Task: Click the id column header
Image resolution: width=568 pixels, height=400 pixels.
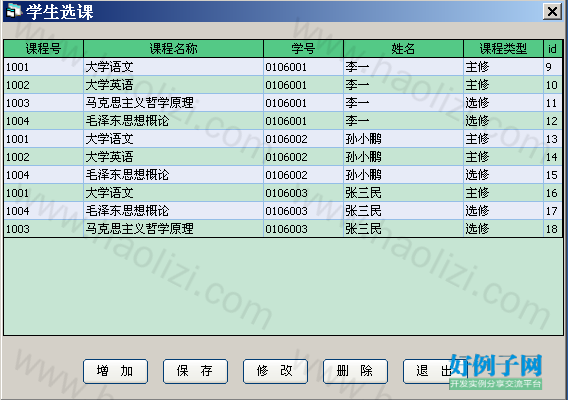Action: pyautogui.click(x=553, y=49)
